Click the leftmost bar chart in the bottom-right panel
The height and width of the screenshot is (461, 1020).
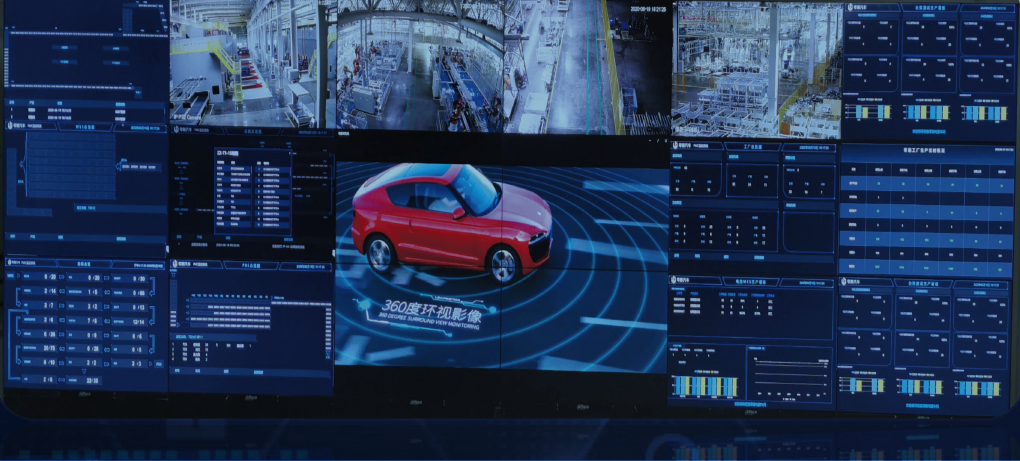pos(866,385)
